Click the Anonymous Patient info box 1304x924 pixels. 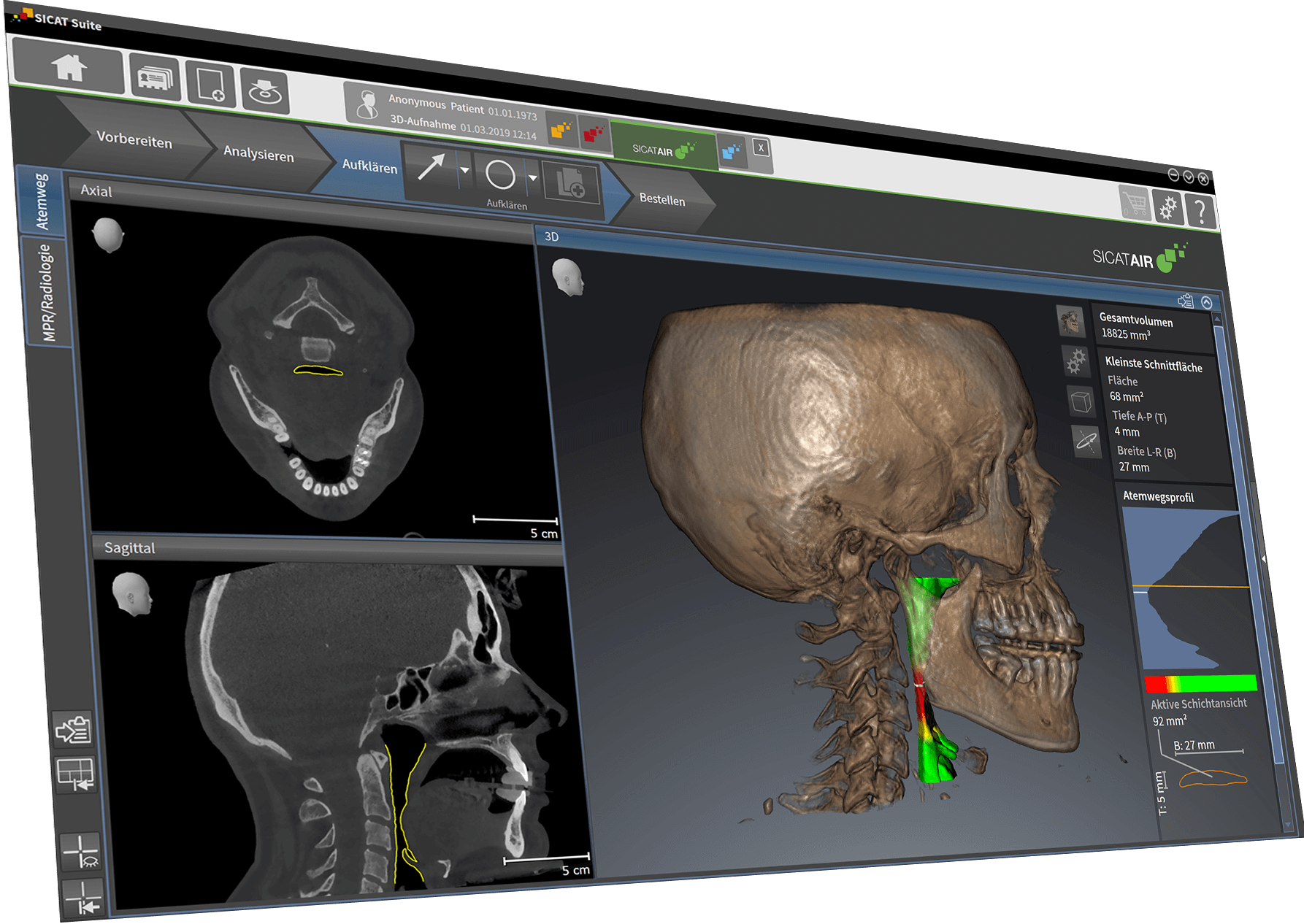click(447, 113)
